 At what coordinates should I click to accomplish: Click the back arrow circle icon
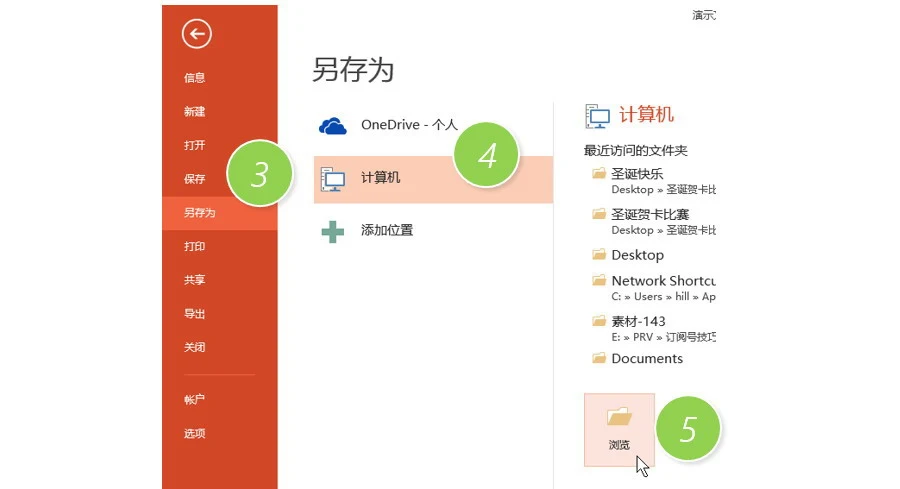tap(197, 35)
